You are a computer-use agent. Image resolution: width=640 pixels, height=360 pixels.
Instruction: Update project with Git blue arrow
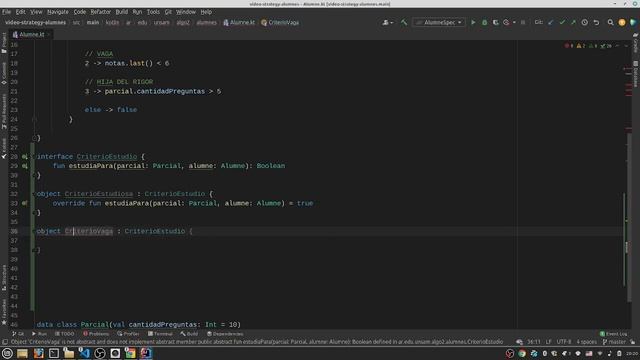point(551,22)
